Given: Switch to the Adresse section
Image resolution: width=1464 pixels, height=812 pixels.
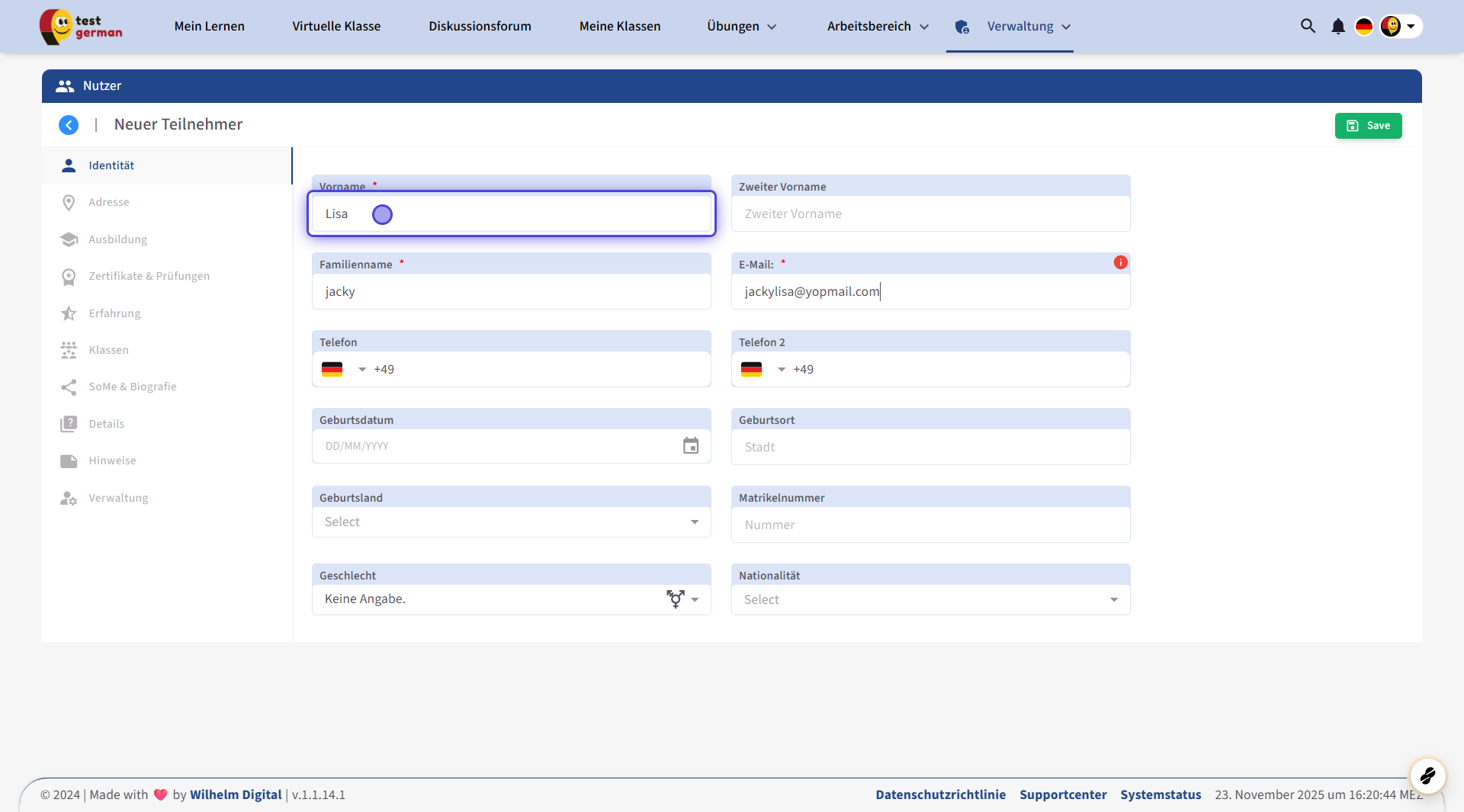Looking at the screenshot, I should tap(109, 202).
